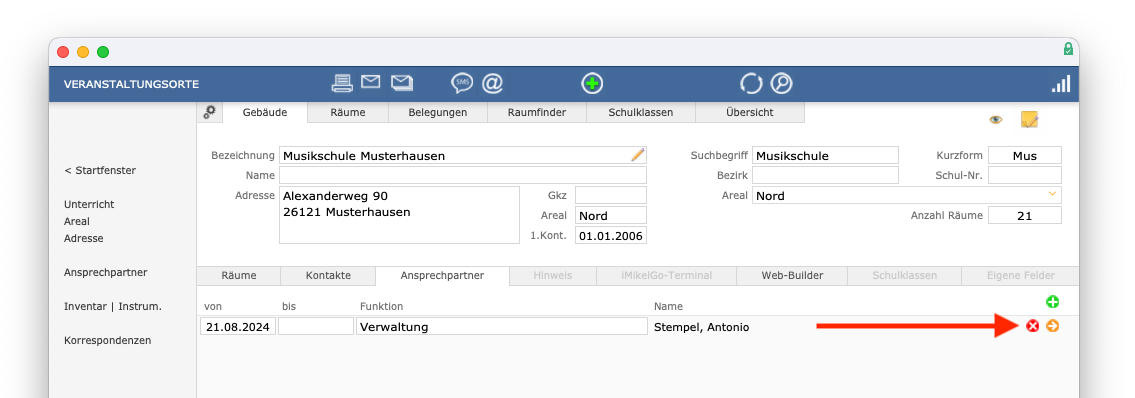Screen dimensions: 1135x398
Task: Click the signal bars statistics icon
Action: pos(1060,84)
